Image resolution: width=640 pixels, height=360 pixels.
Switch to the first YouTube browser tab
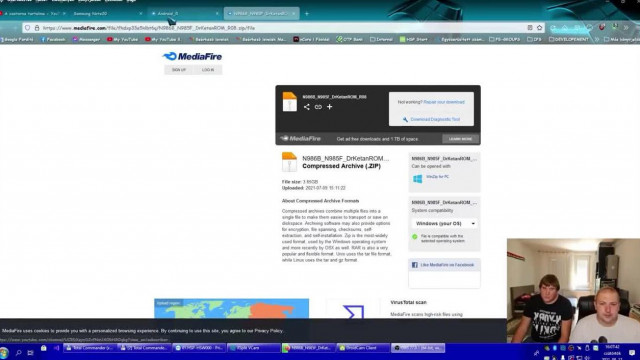click(x=33, y=13)
